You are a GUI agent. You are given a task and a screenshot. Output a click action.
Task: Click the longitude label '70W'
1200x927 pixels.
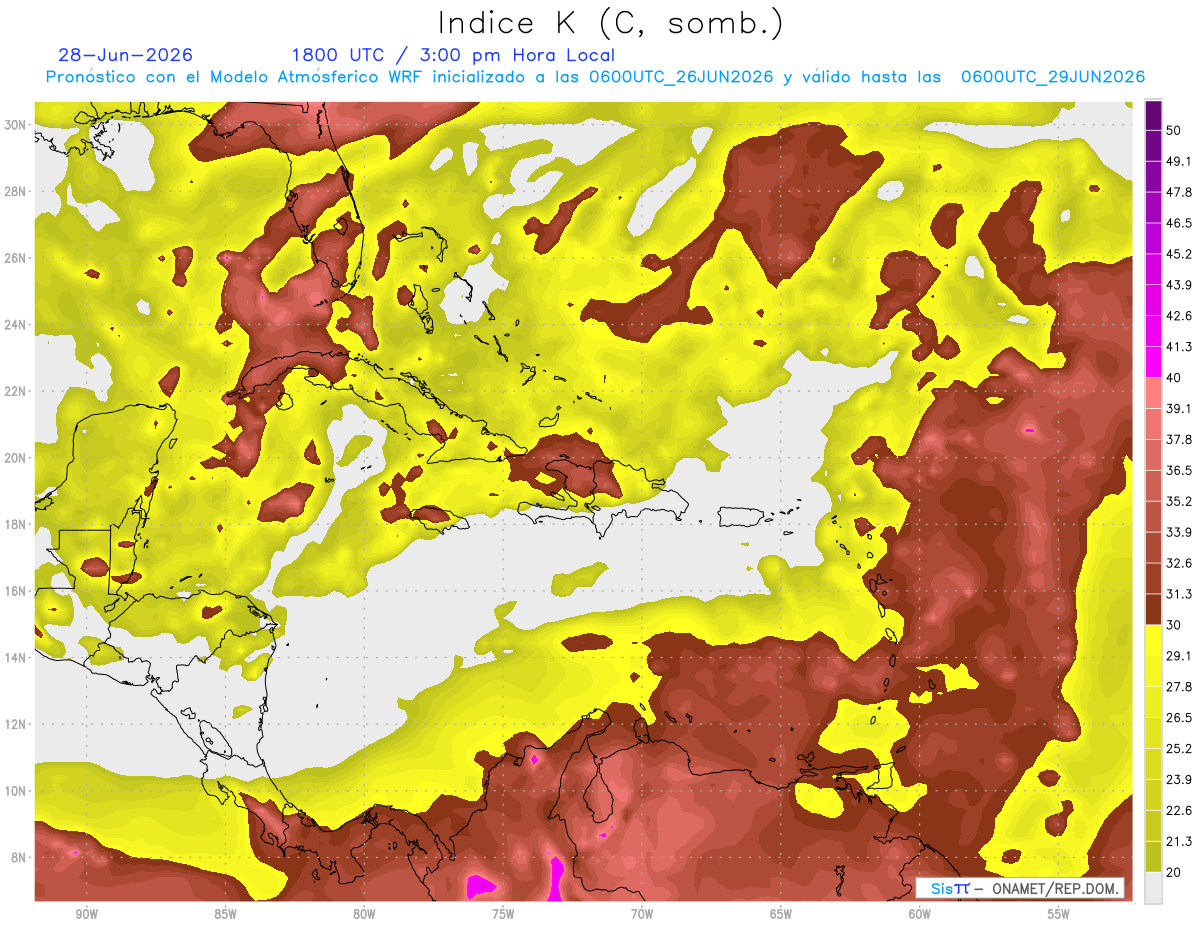coord(642,914)
